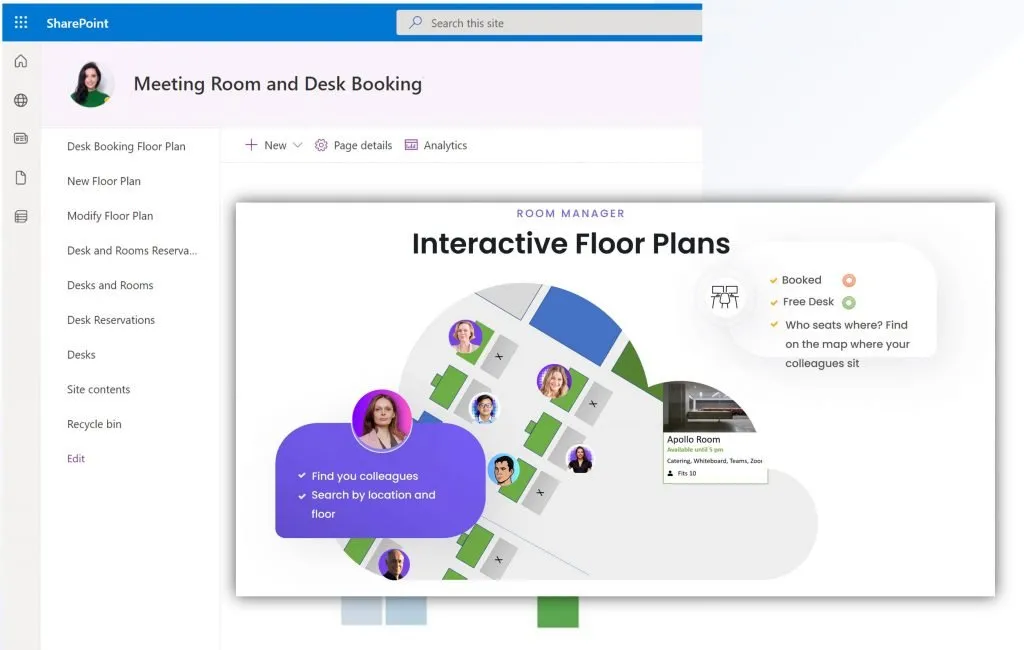
Task: Open My lists rail icon
Action: (x=21, y=216)
